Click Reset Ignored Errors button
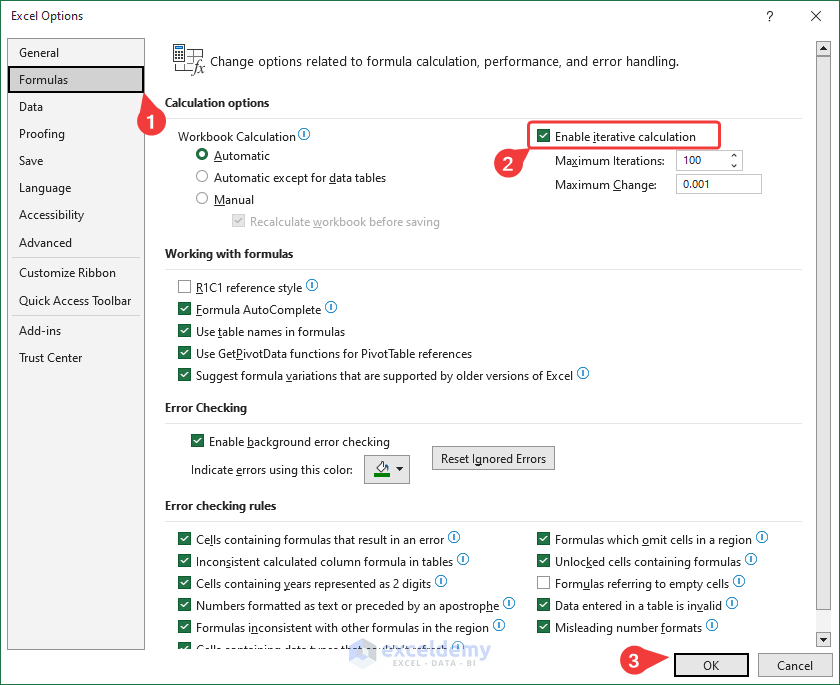The height and width of the screenshot is (685, 840). pyautogui.click(x=493, y=458)
